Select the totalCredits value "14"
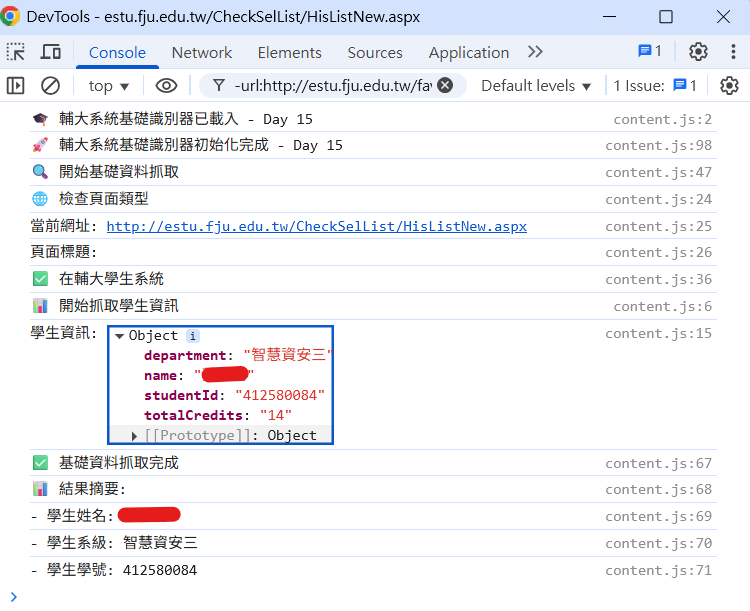The height and width of the screenshot is (611, 750). click(276, 415)
